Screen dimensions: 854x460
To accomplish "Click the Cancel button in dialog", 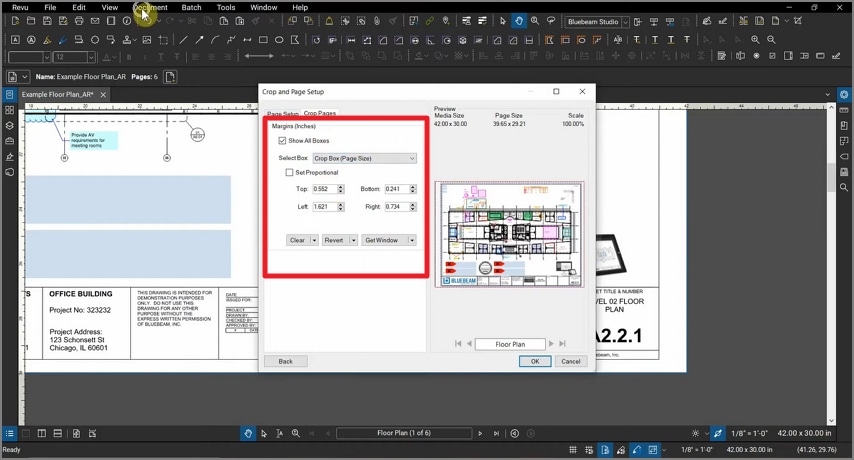I will pyautogui.click(x=571, y=361).
